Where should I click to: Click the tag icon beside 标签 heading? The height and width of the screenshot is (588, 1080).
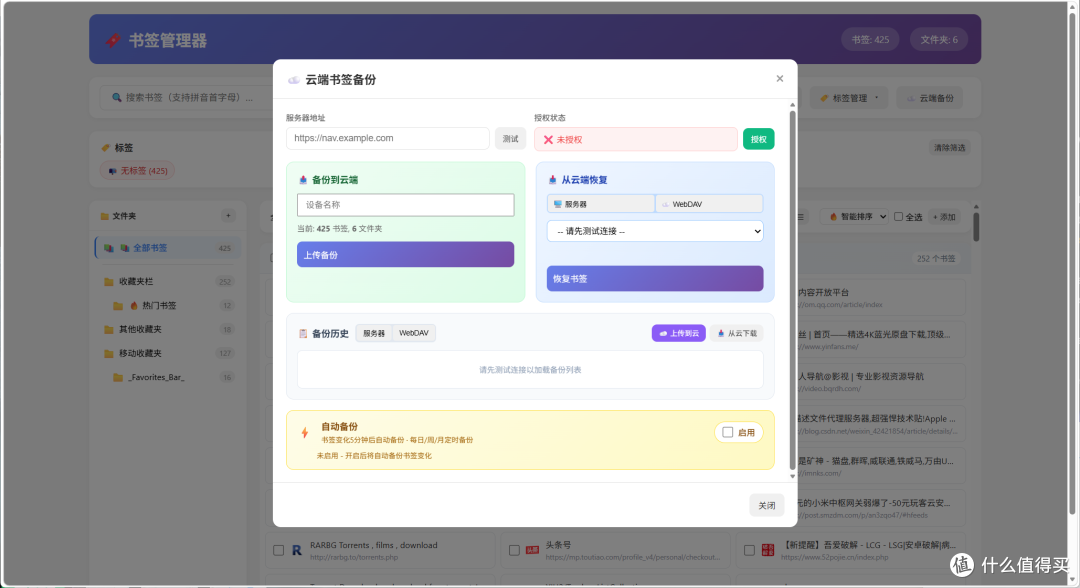105,147
